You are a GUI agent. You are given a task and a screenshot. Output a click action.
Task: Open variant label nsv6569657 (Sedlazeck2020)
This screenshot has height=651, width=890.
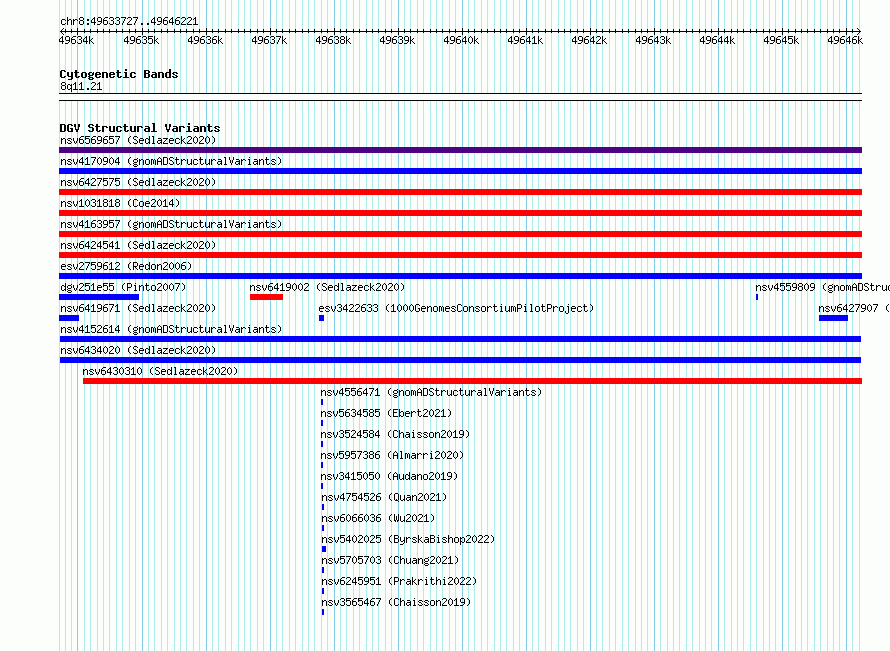138,140
